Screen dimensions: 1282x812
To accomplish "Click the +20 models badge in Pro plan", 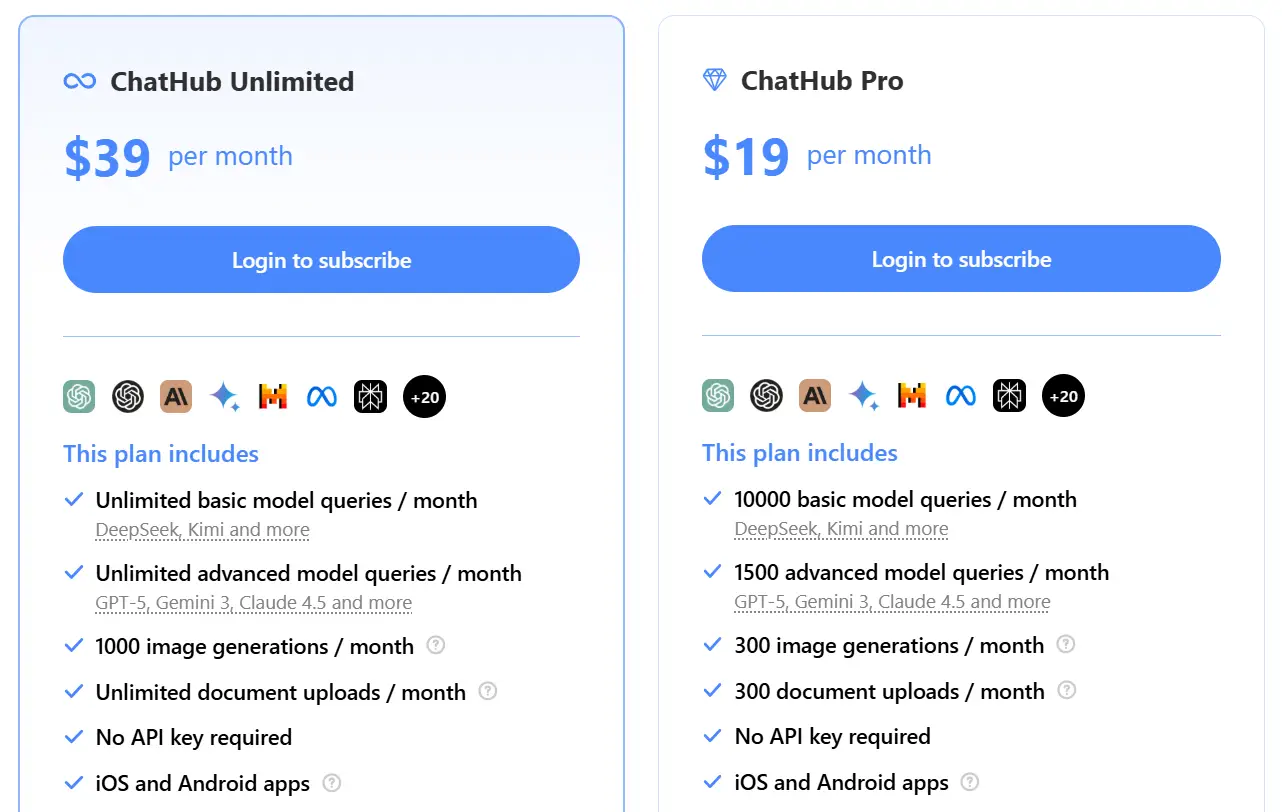I will click(1063, 396).
